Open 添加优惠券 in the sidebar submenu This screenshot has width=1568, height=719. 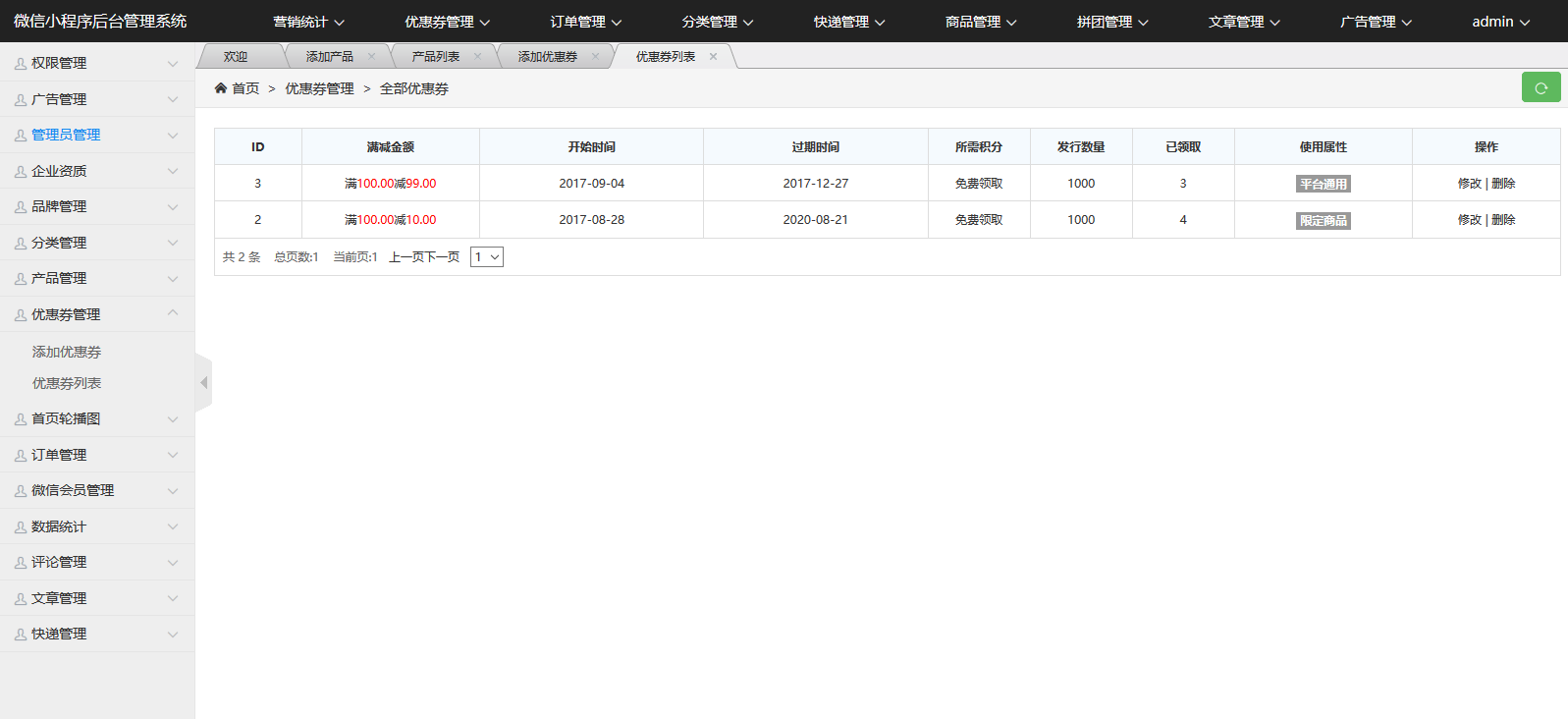click(x=67, y=352)
